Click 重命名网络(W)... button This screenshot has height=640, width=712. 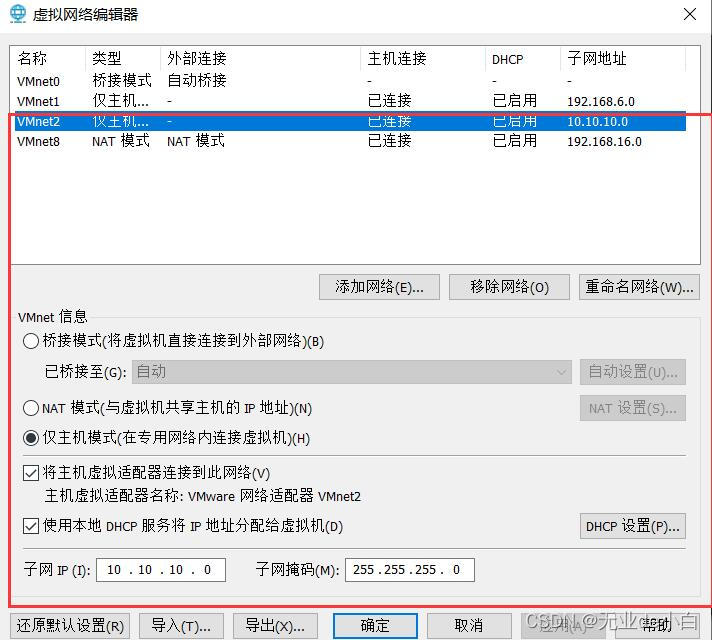(x=639, y=287)
